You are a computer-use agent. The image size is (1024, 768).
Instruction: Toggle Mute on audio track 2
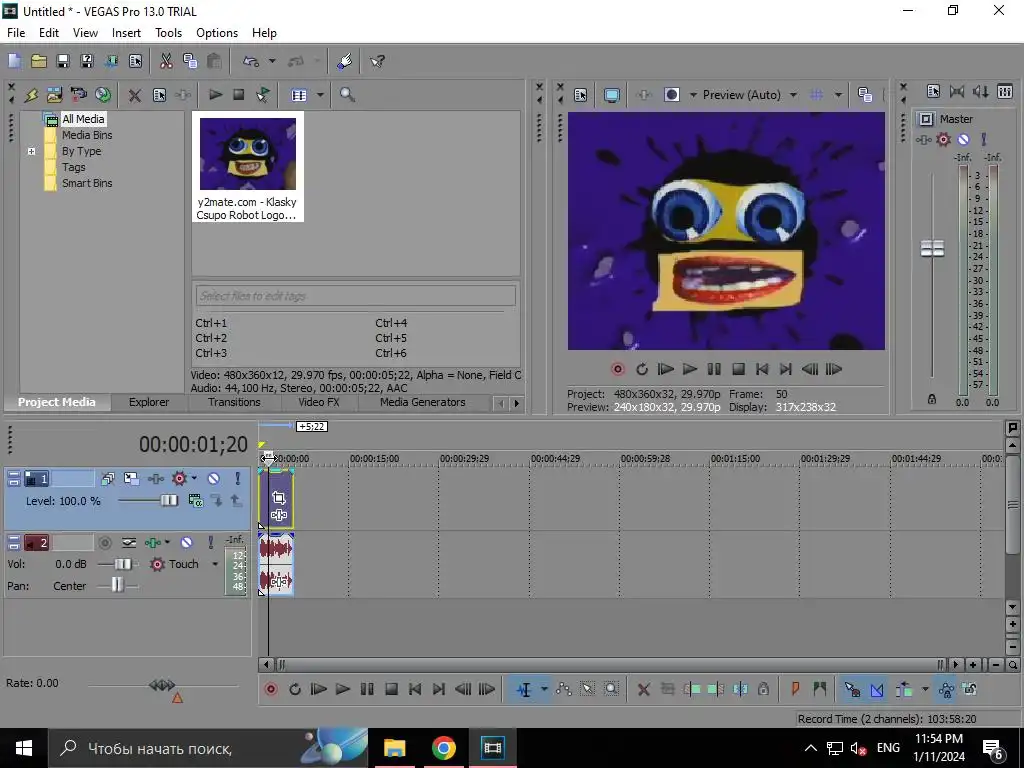point(186,543)
